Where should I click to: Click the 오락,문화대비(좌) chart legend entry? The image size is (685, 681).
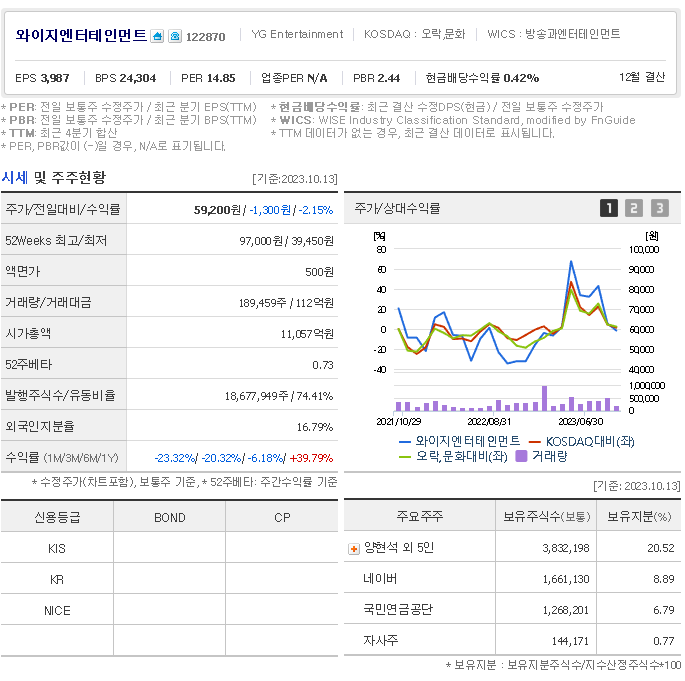tap(453, 456)
